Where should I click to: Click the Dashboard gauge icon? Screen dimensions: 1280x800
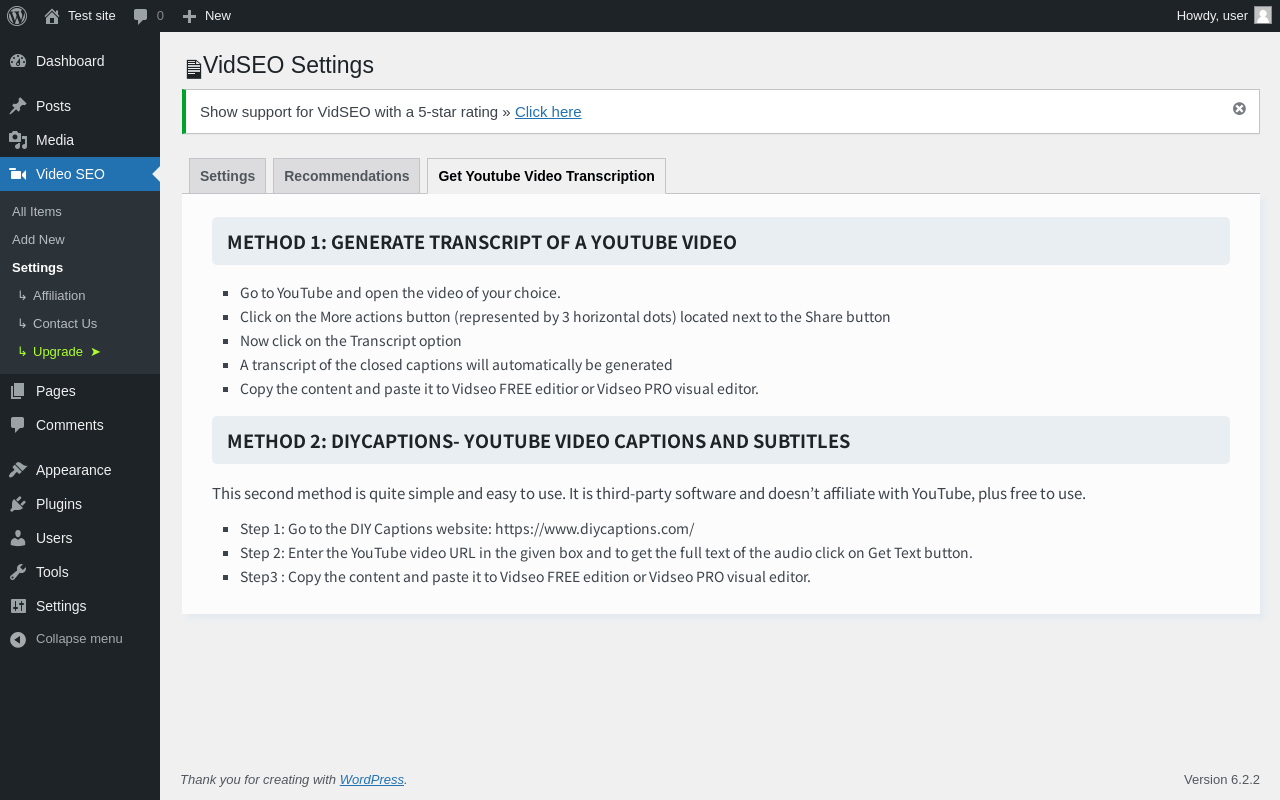coord(18,61)
